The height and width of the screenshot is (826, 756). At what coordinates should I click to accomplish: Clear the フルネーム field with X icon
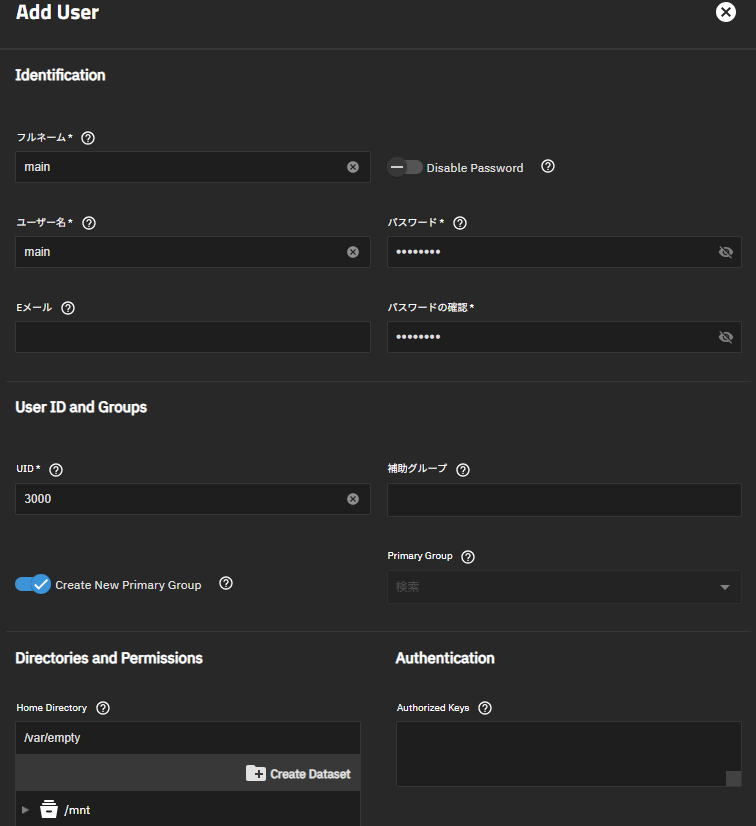(x=353, y=167)
